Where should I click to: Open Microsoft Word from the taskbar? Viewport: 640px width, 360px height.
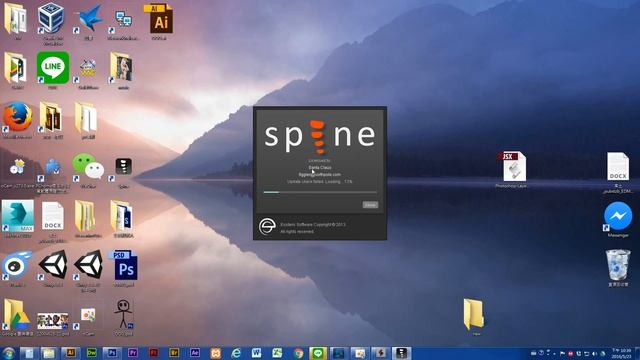pos(256,353)
